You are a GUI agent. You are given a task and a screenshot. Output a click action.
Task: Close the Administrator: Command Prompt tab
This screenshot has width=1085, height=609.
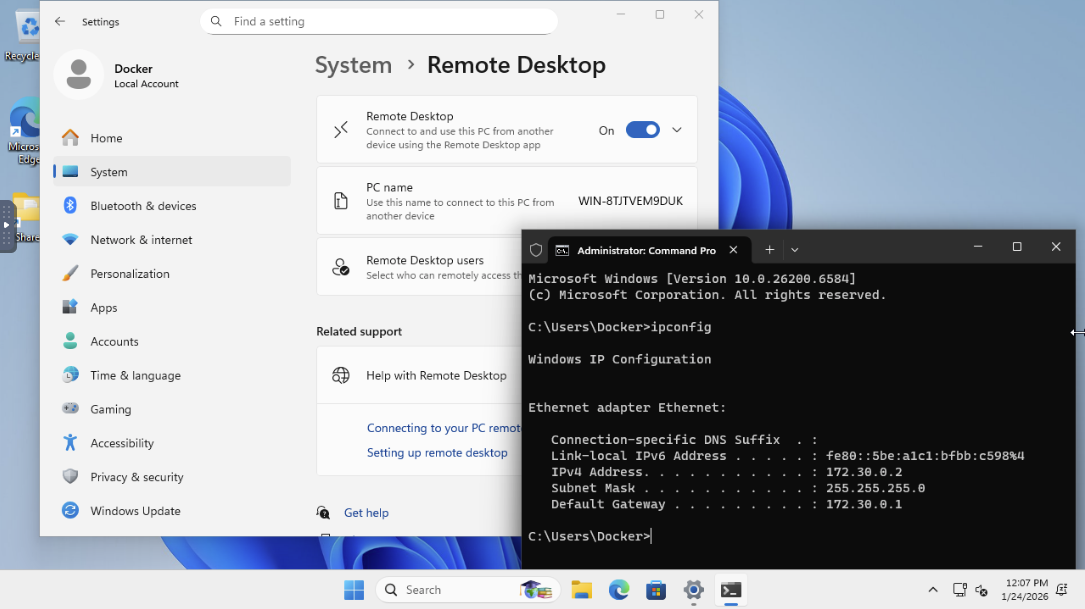point(733,250)
